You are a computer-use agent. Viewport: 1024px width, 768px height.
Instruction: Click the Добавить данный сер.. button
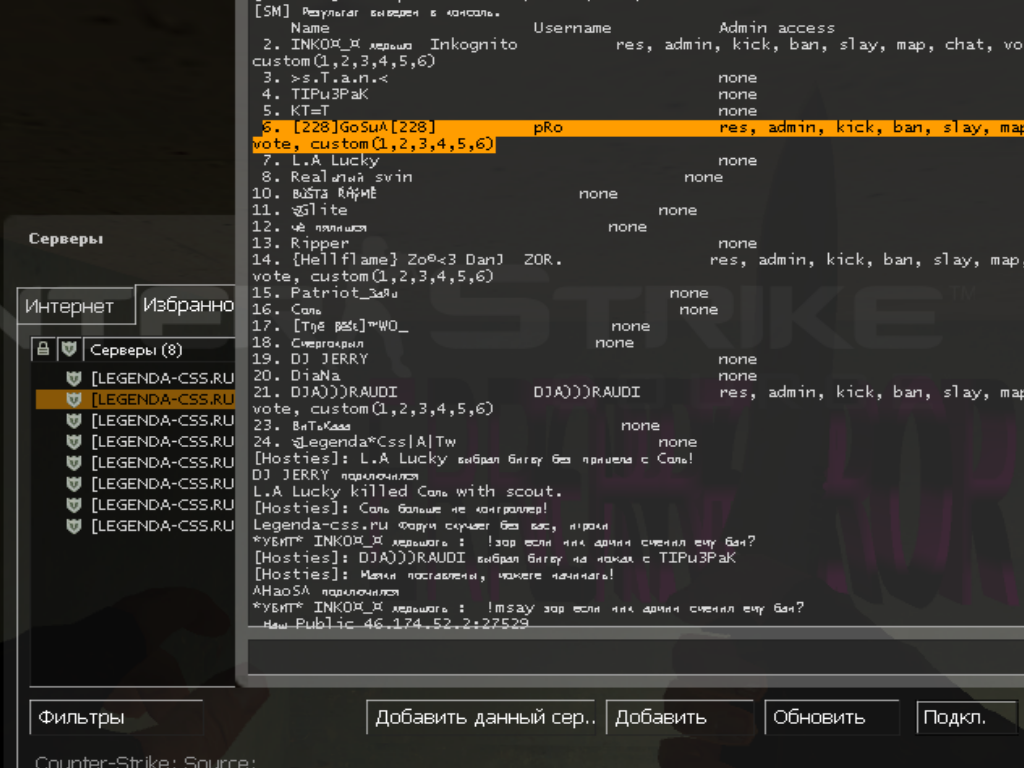point(481,718)
